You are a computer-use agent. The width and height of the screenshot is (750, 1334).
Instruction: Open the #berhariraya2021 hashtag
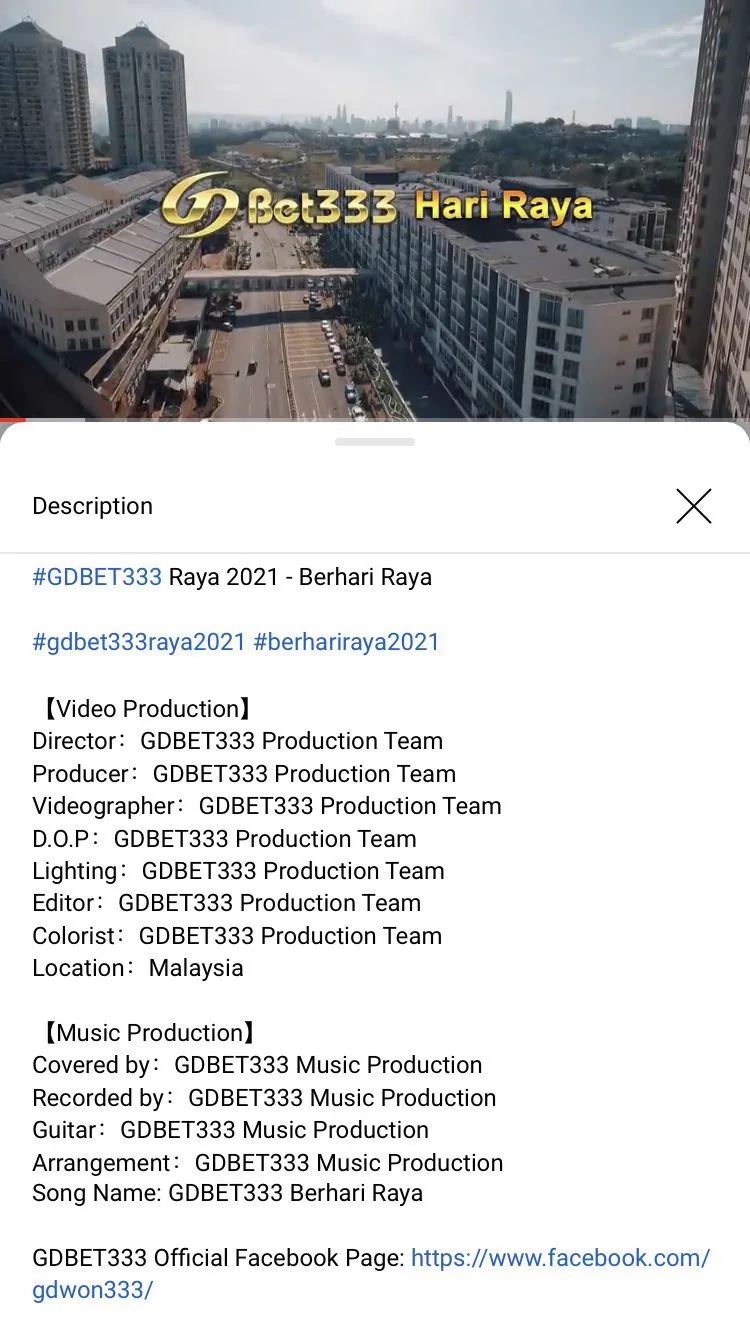point(346,642)
